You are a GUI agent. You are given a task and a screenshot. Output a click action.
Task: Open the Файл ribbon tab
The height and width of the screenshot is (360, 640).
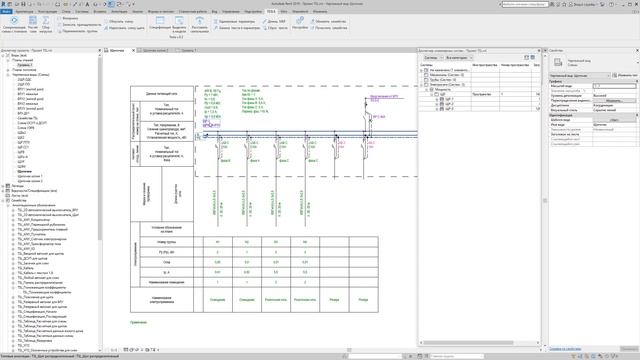6,11
